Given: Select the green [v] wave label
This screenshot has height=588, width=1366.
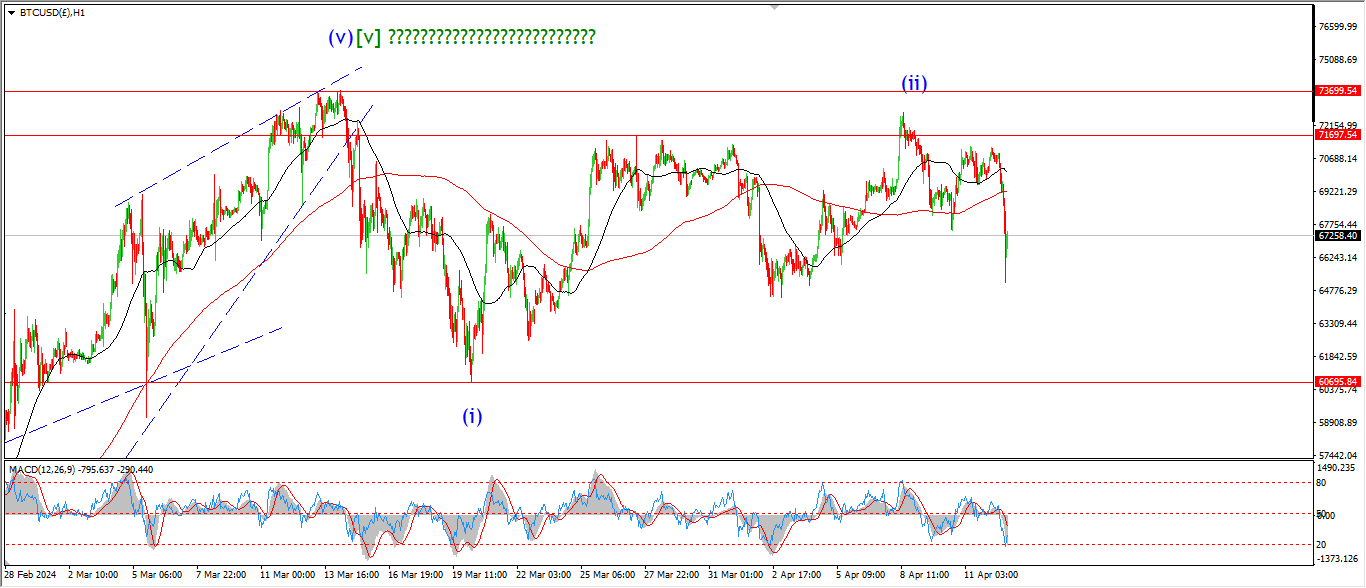Looking at the screenshot, I should 368,38.
